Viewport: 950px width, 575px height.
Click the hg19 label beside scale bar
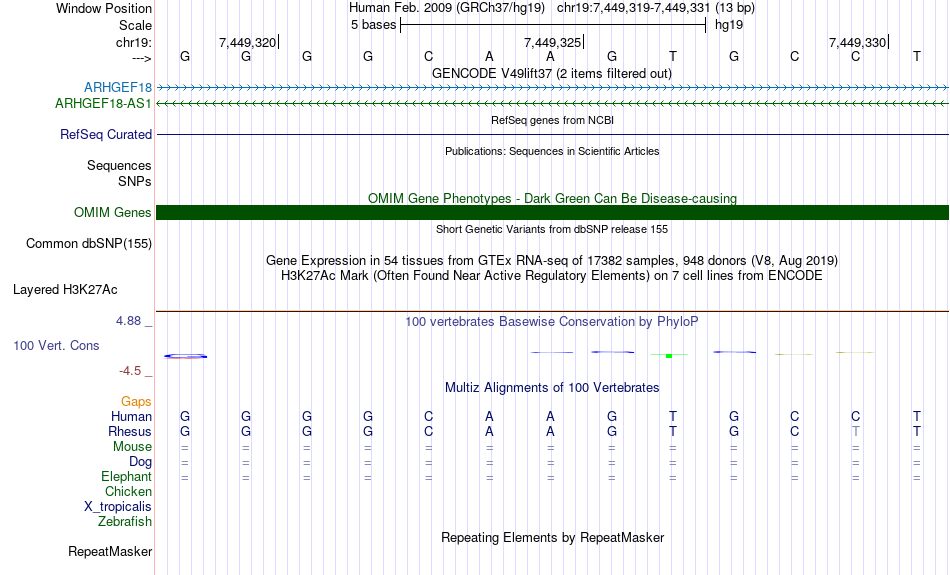click(x=729, y=25)
